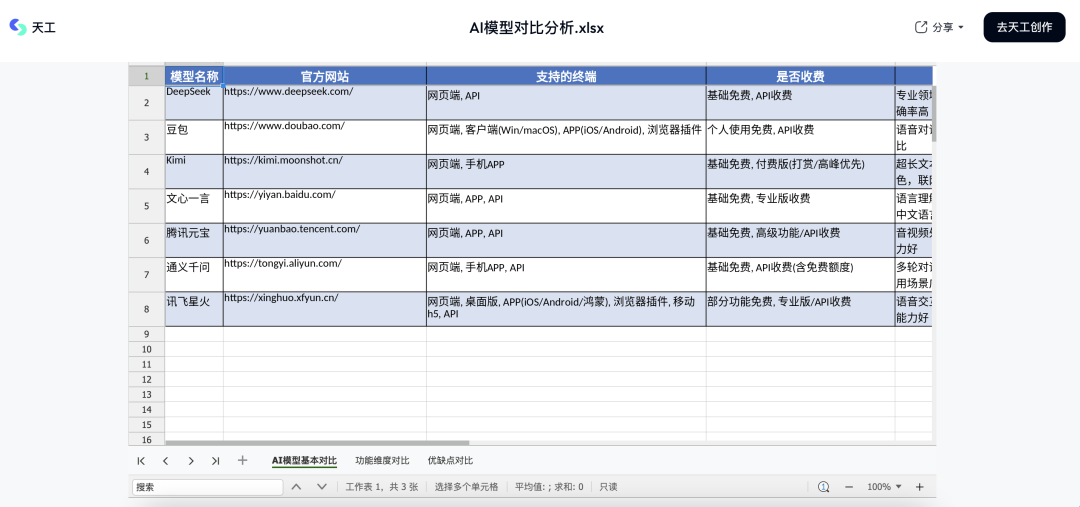The height and width of the screenshot is (507, 1080).
Task: Open the 100% zoom level dropdown
Action: click(x=884, y=487)
